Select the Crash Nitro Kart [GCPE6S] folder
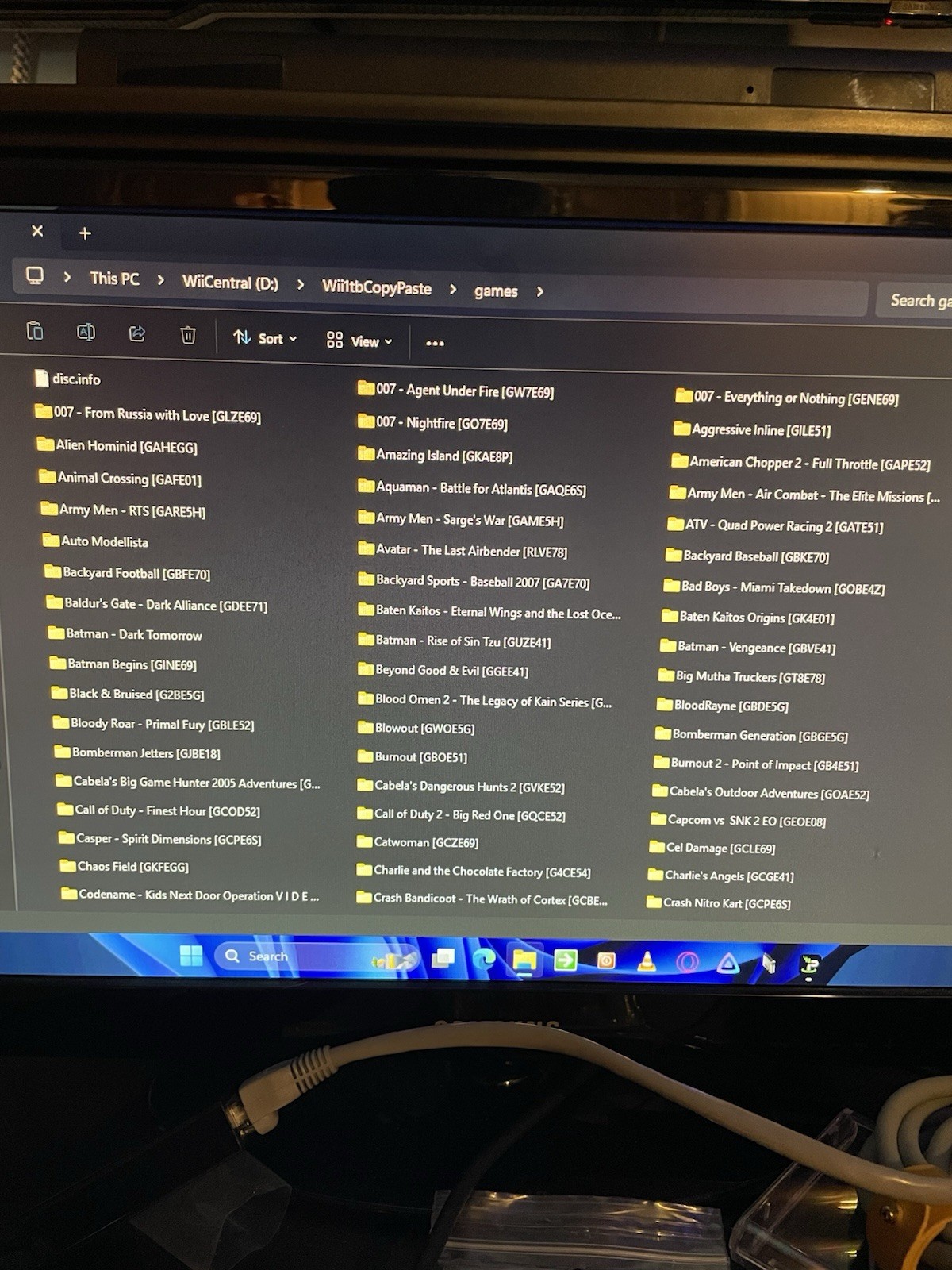Screen dimensions: 952x1270 pos(719,902)
